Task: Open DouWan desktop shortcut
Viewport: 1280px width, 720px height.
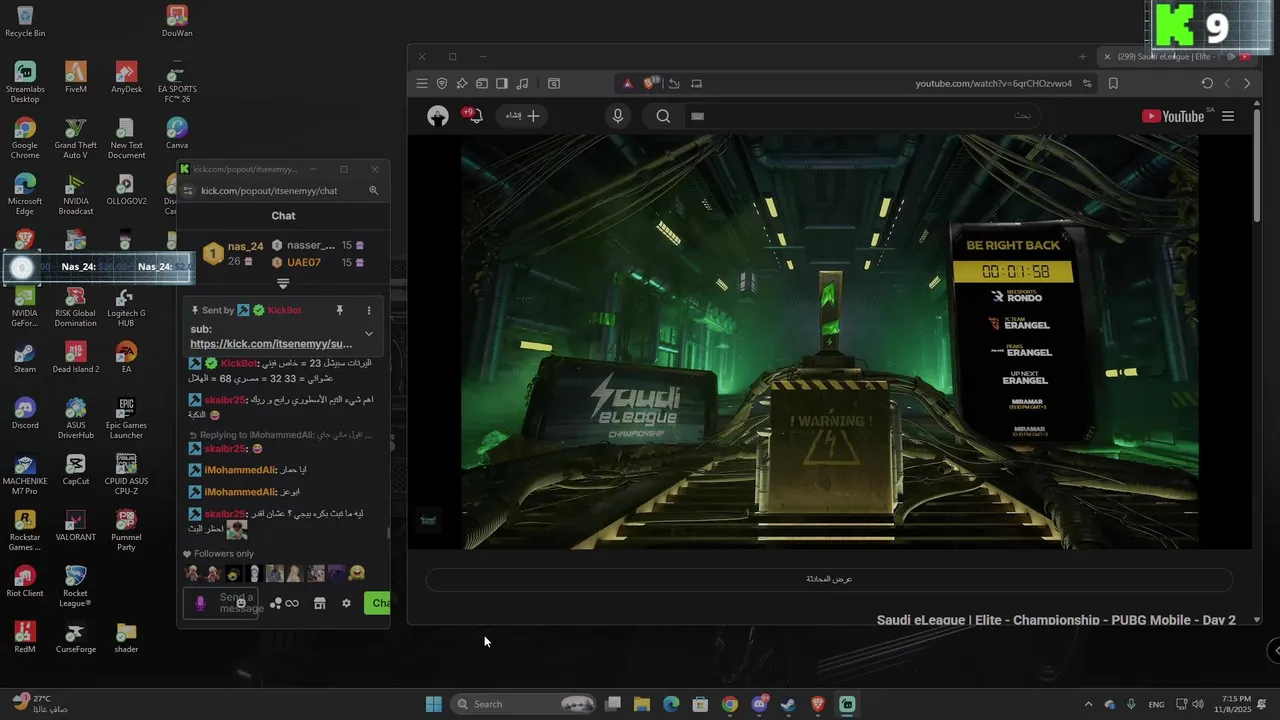Action: (x=177, y=21)
